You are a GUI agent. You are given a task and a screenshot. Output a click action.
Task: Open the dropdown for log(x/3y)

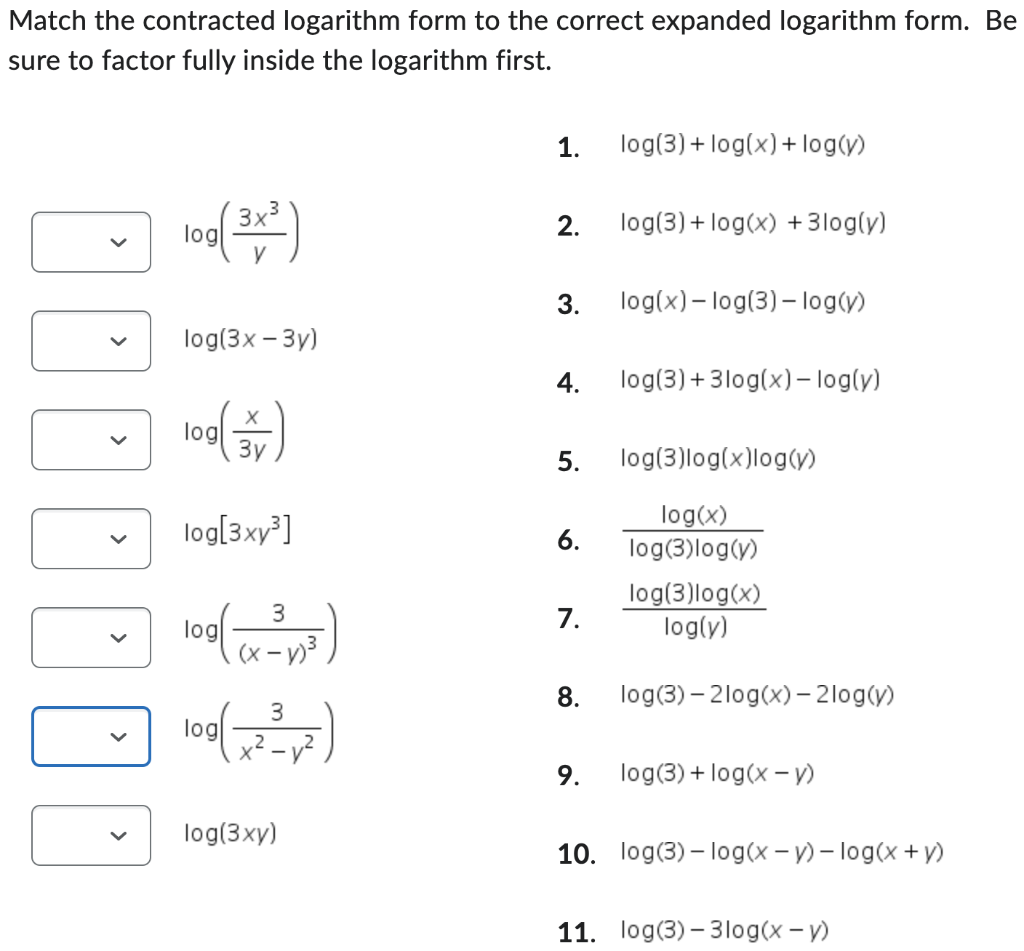click(x=90, y=439)
